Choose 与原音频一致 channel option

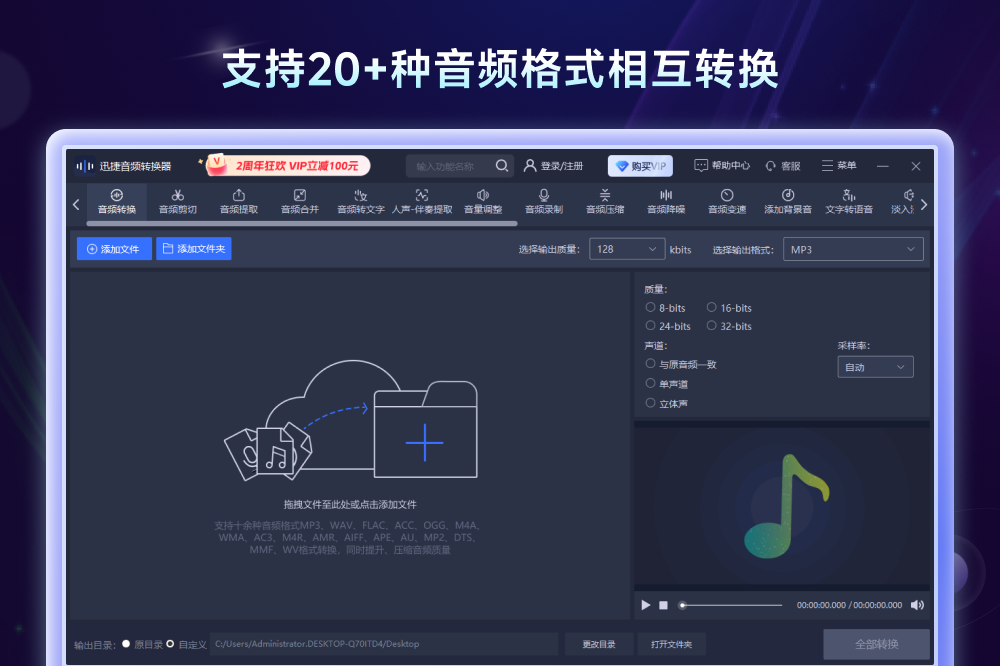[x=681, y=364]
